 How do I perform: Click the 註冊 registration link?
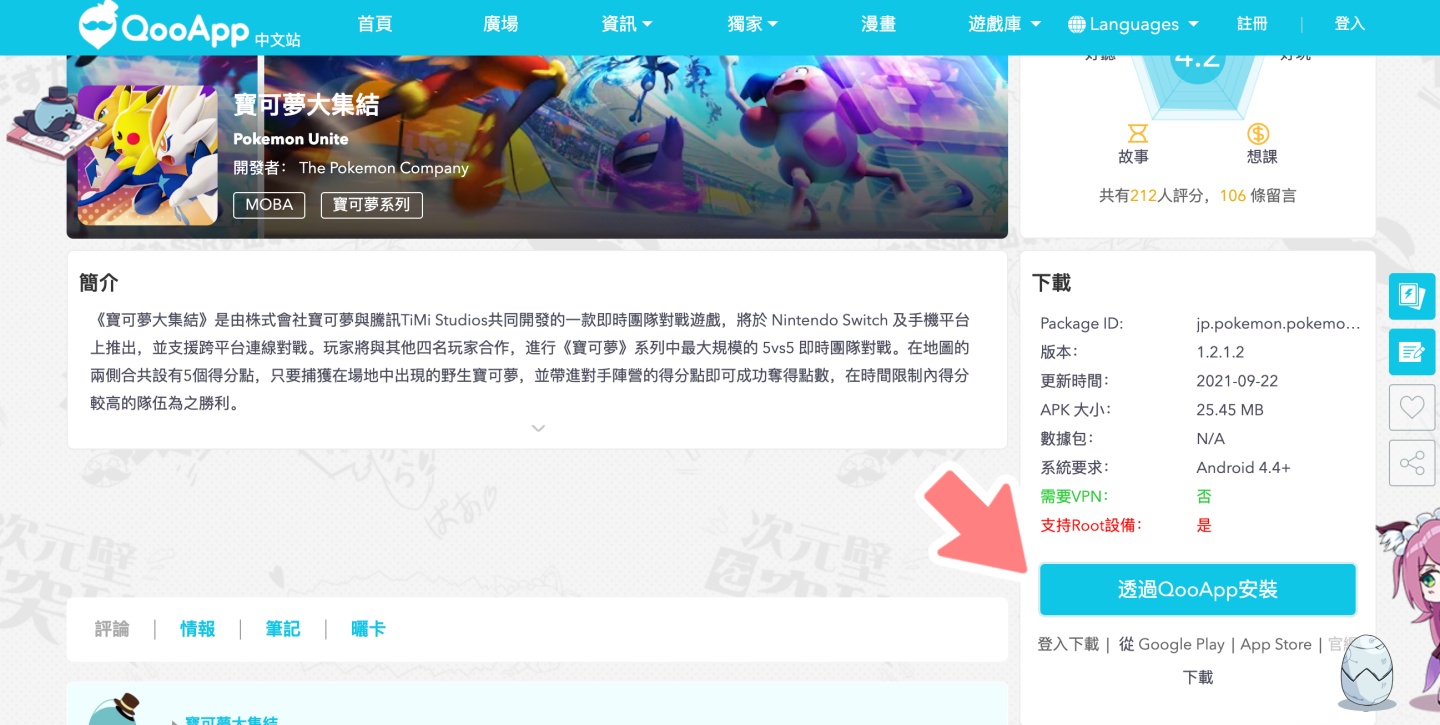(1251, 24)
